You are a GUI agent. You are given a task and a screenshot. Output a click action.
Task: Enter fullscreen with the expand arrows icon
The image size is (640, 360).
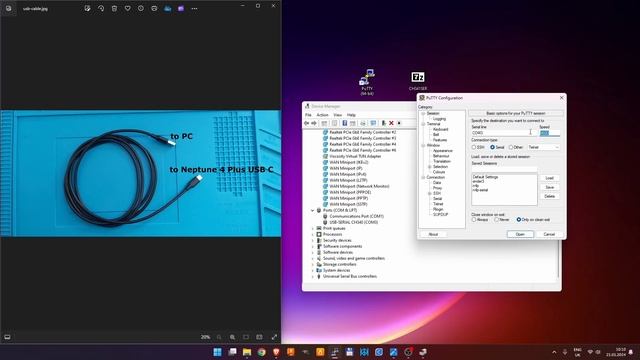[274, 337]
